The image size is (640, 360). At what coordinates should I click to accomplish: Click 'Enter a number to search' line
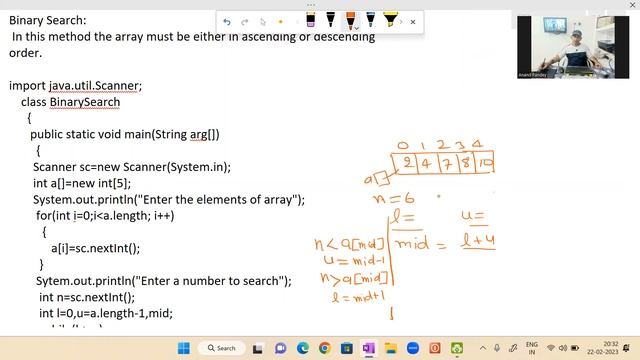(x=164, y=281)
